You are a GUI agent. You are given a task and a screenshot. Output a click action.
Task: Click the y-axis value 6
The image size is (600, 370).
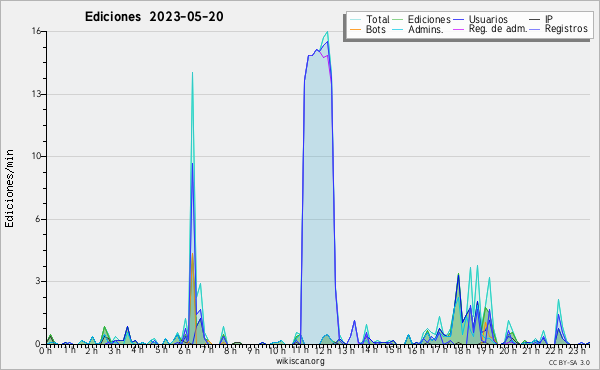38,219
